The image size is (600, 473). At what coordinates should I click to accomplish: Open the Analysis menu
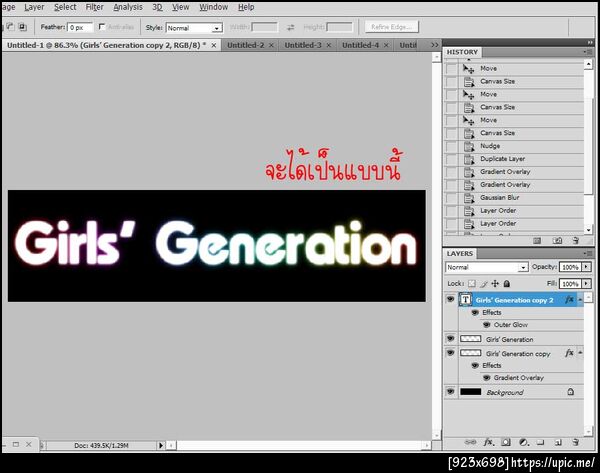coord(128,7)
